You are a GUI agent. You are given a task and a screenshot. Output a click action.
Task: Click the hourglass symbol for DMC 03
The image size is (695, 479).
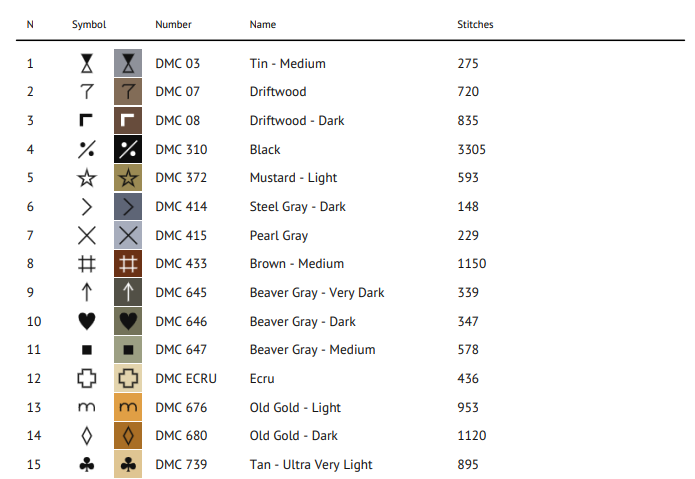pos(87,63)
